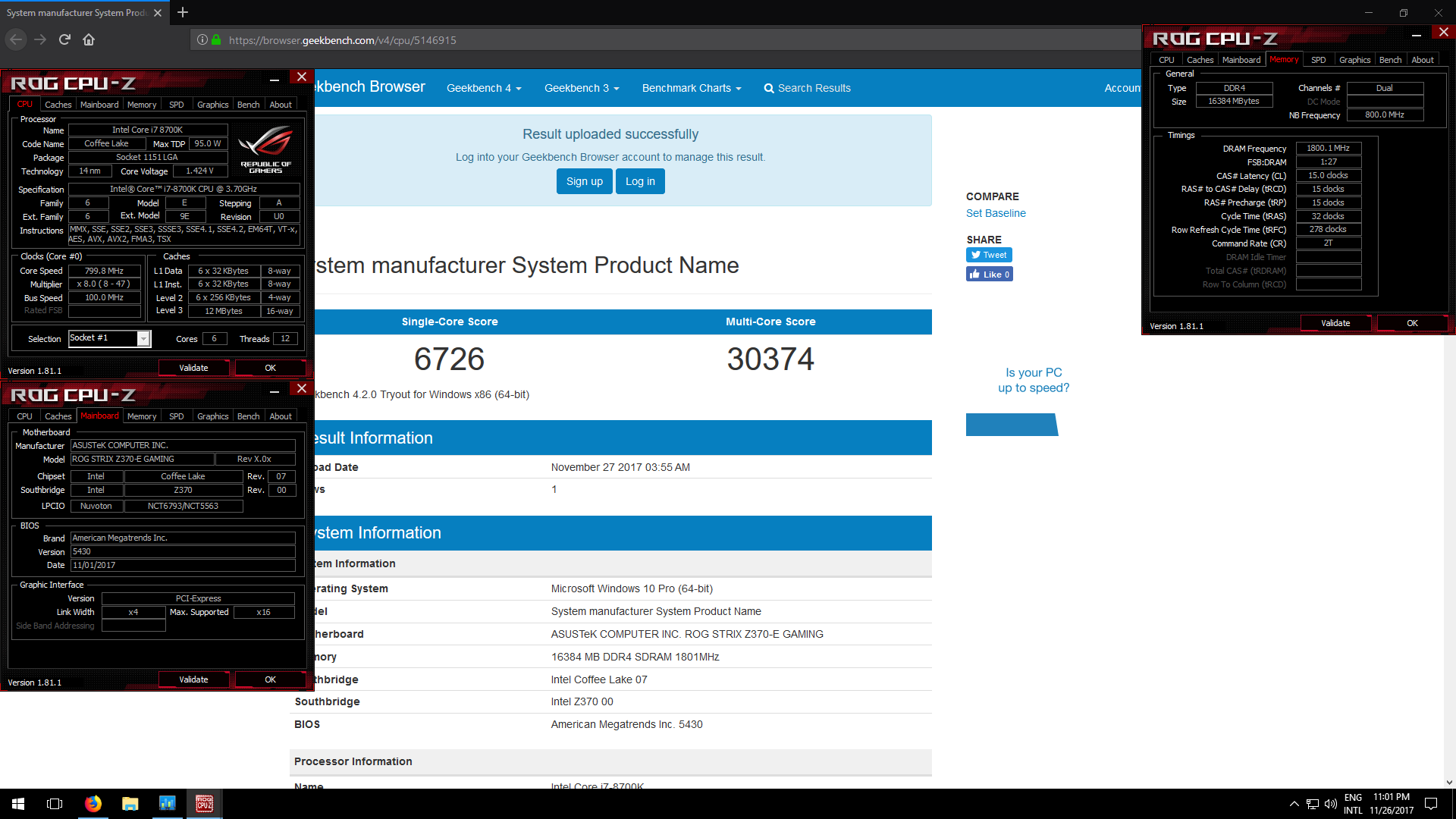1456x819 pixels.
Task: Click the network tray icon
Action: tap(1313, 804)
